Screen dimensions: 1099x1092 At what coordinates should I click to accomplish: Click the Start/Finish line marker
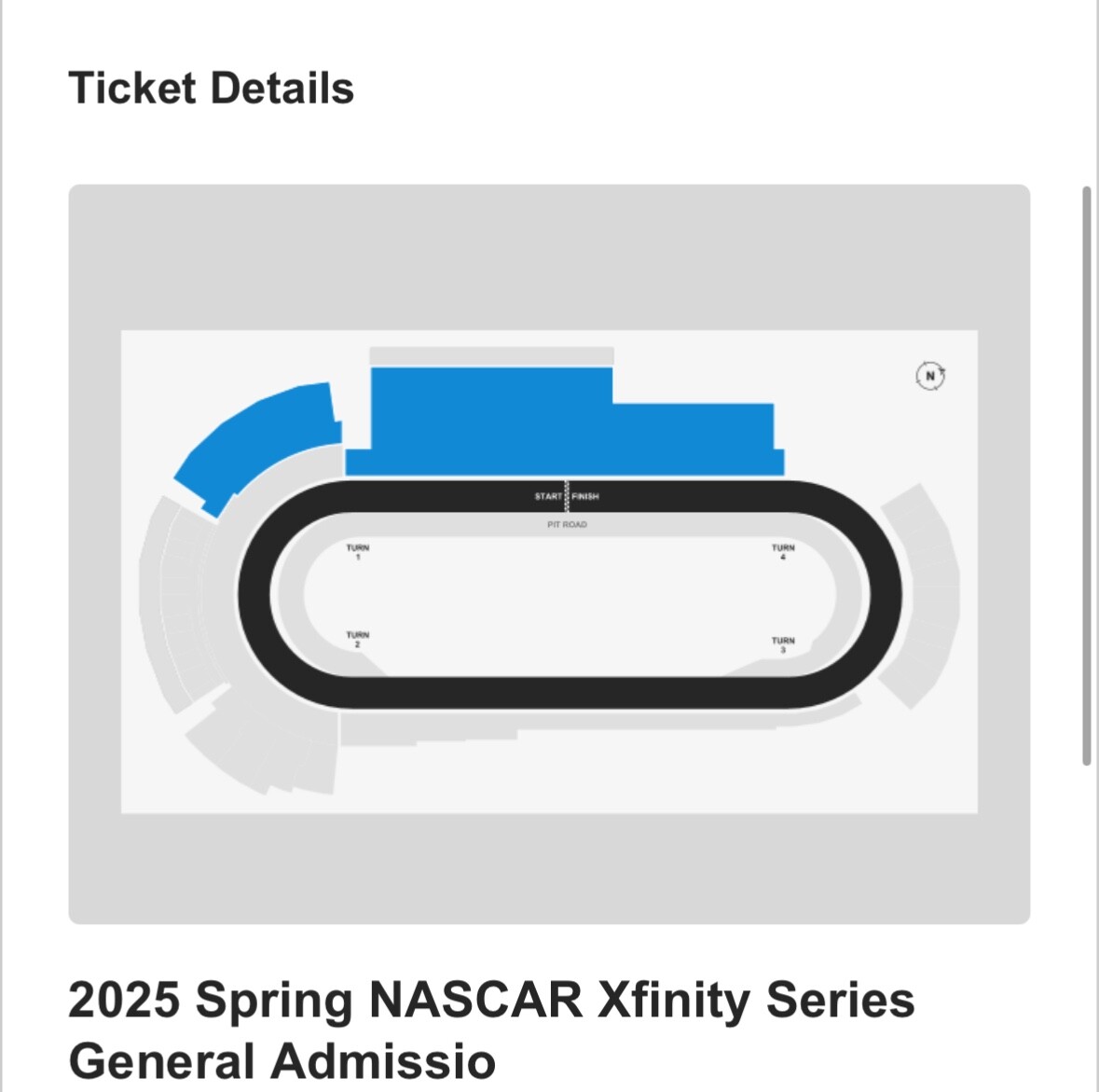pyautogui.click(x=567, y=497)
